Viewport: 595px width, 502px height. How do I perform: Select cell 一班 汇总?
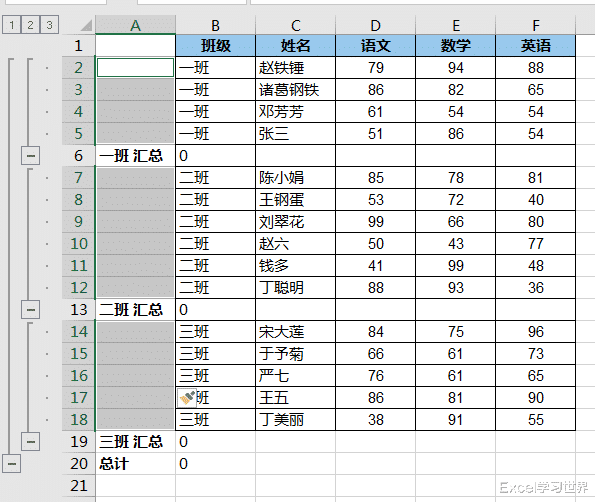point(135,156)
